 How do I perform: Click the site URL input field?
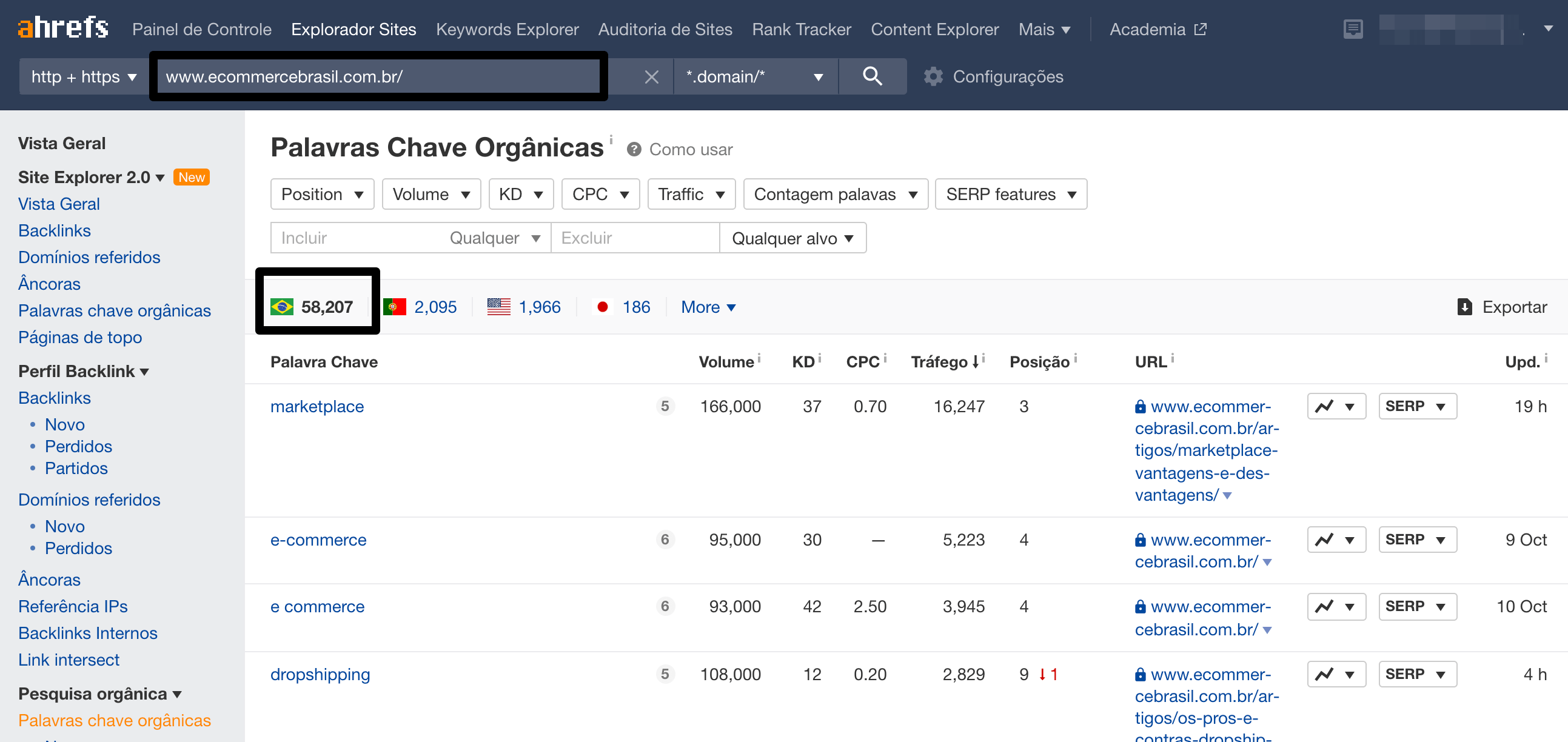(x=377, y=77)
